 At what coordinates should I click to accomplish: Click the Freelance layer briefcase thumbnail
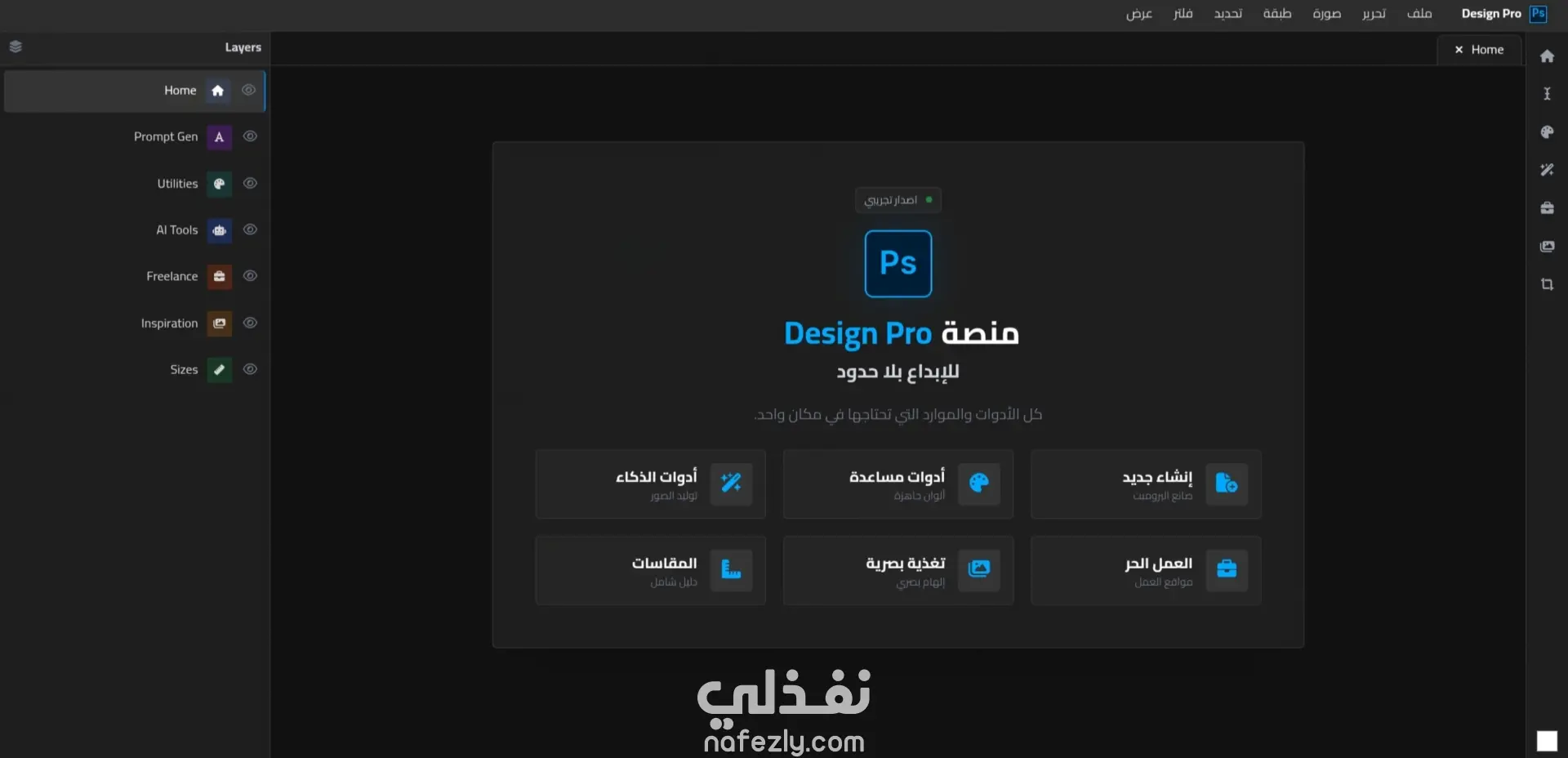219,277
